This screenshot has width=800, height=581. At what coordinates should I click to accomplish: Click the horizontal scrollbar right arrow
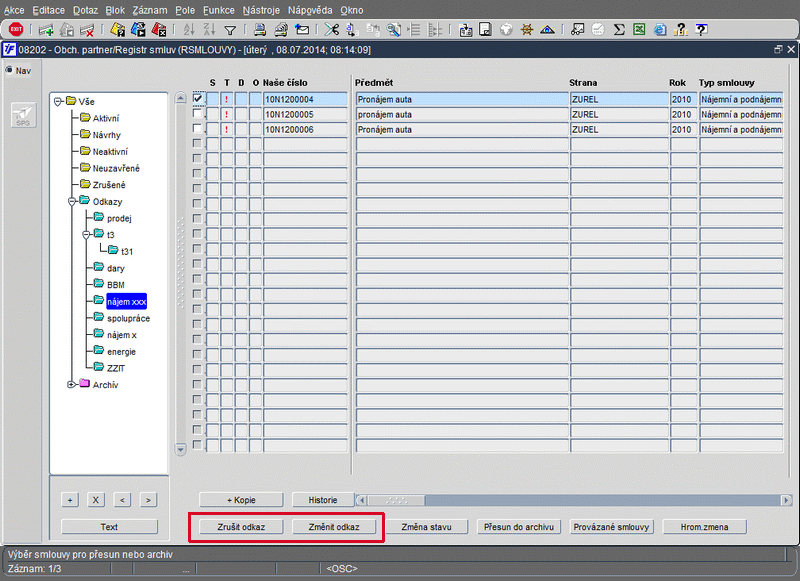coord(787,500)
